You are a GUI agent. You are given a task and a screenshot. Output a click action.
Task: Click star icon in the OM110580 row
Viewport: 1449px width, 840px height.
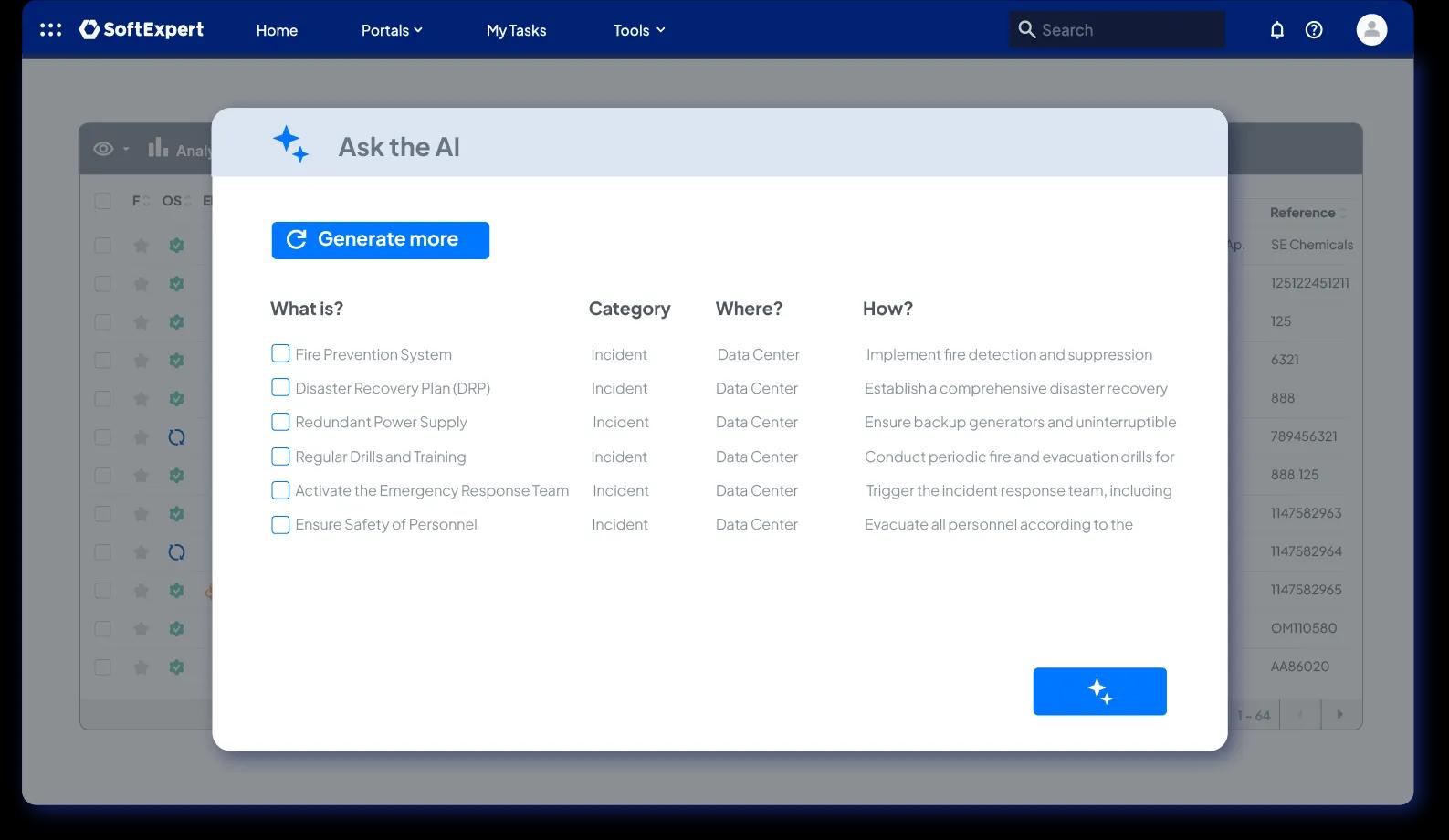click(x=141, y=629)
